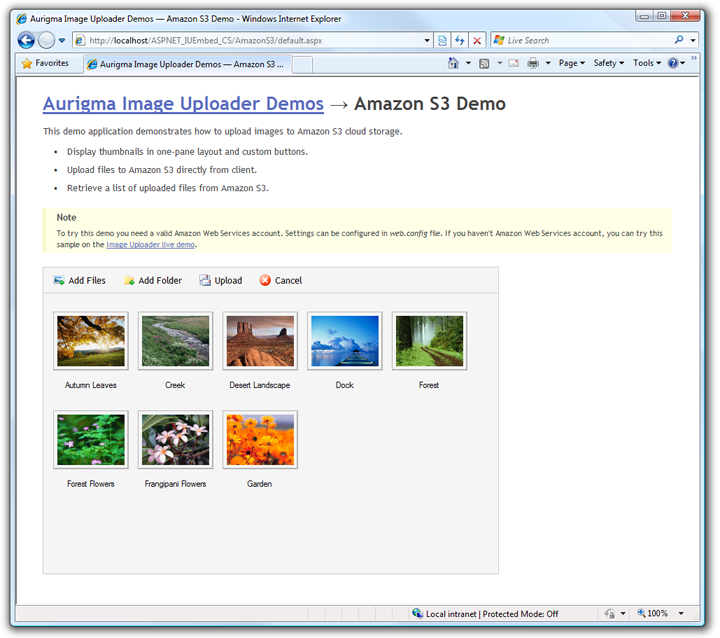Show more command bar items chevron
Viewport: 720px width, 638px height.
pyautogui.click(x=693, y=58)
